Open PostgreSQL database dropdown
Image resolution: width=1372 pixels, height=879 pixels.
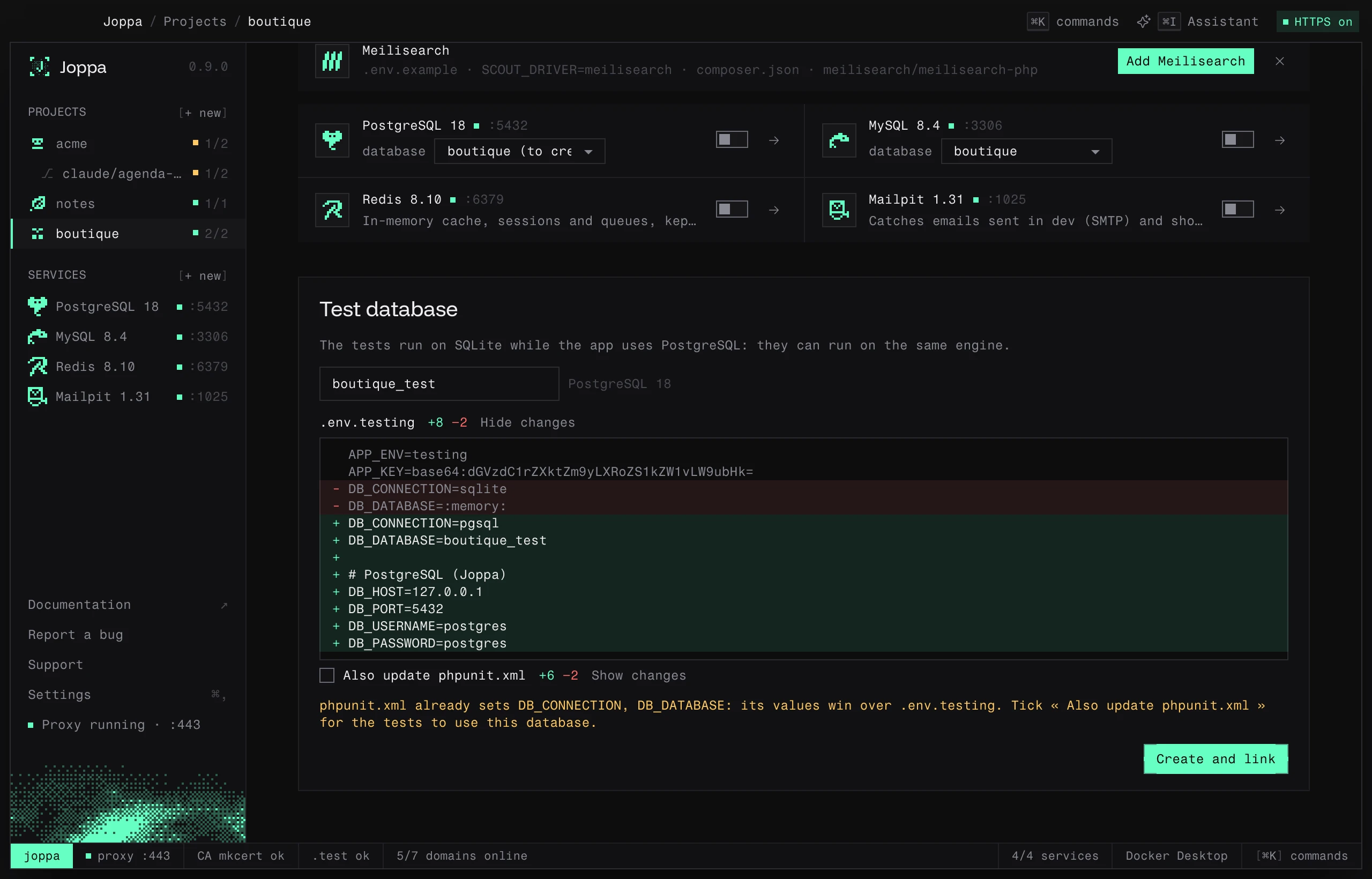[x=519, y=151]
